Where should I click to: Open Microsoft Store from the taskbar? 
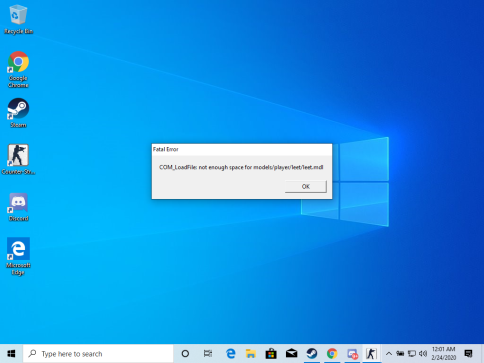(271, 354)
